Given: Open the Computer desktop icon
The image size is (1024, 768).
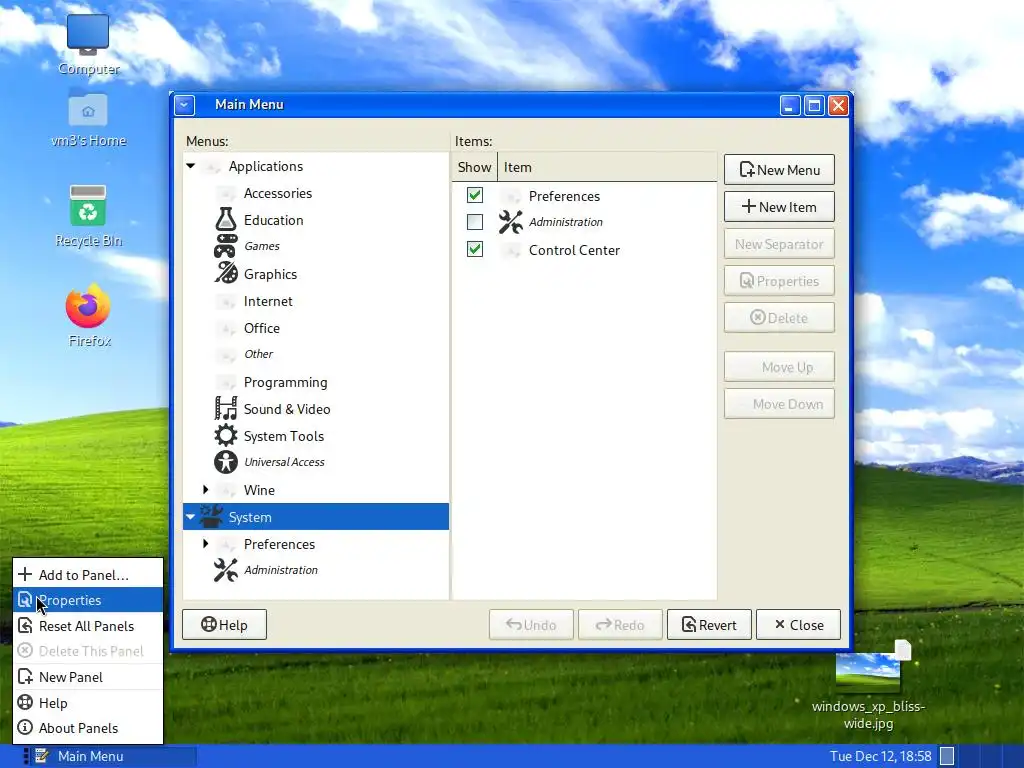Looking at the screenshot, I should coord(88,35).
